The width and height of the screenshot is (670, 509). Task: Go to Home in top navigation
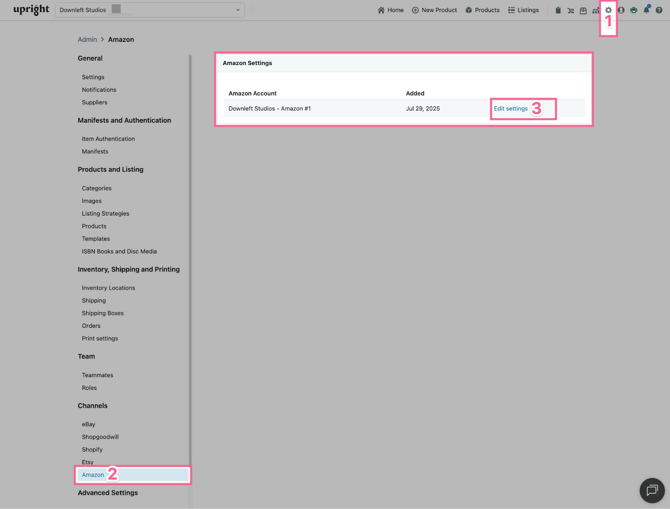(390, 10)
